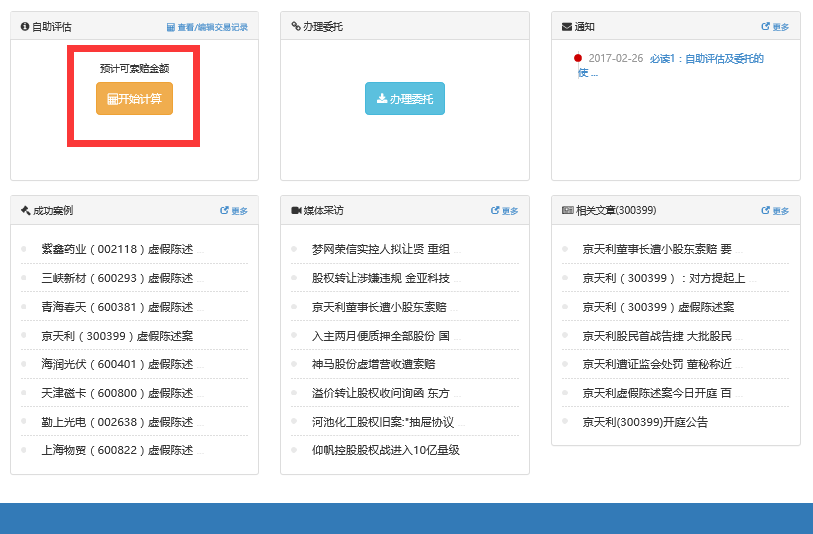The width and height of the screenshot is (813, 534).
Task: Open 仰帆控股股权战进入10亿量级 article
Action: (x=385, y=450)
